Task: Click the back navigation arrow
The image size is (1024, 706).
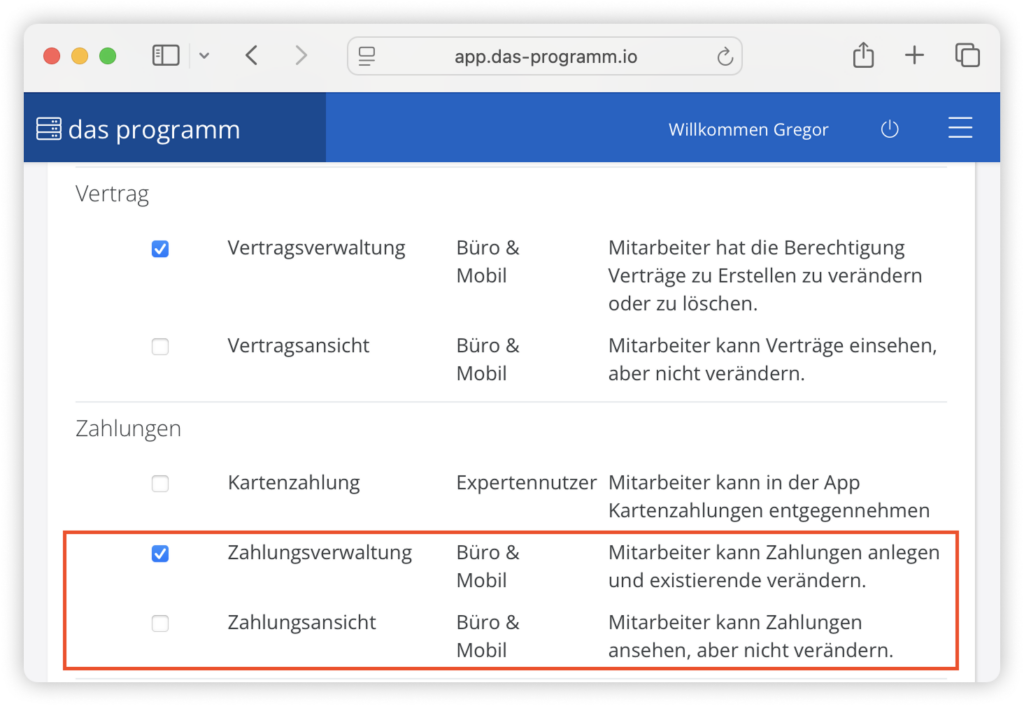Action: click(x=252, y=55)
